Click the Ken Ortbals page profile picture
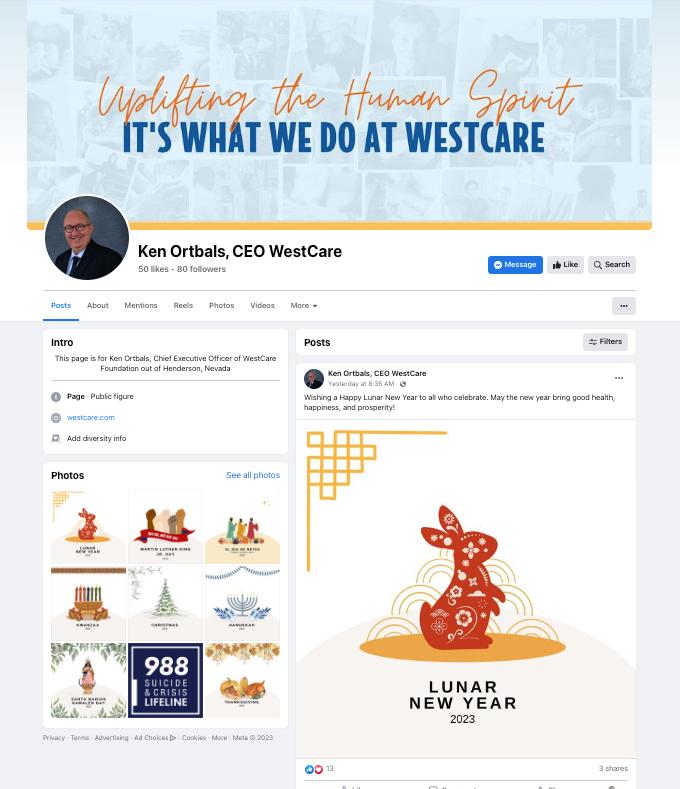The image size is (680, 789). coord(87,238)
